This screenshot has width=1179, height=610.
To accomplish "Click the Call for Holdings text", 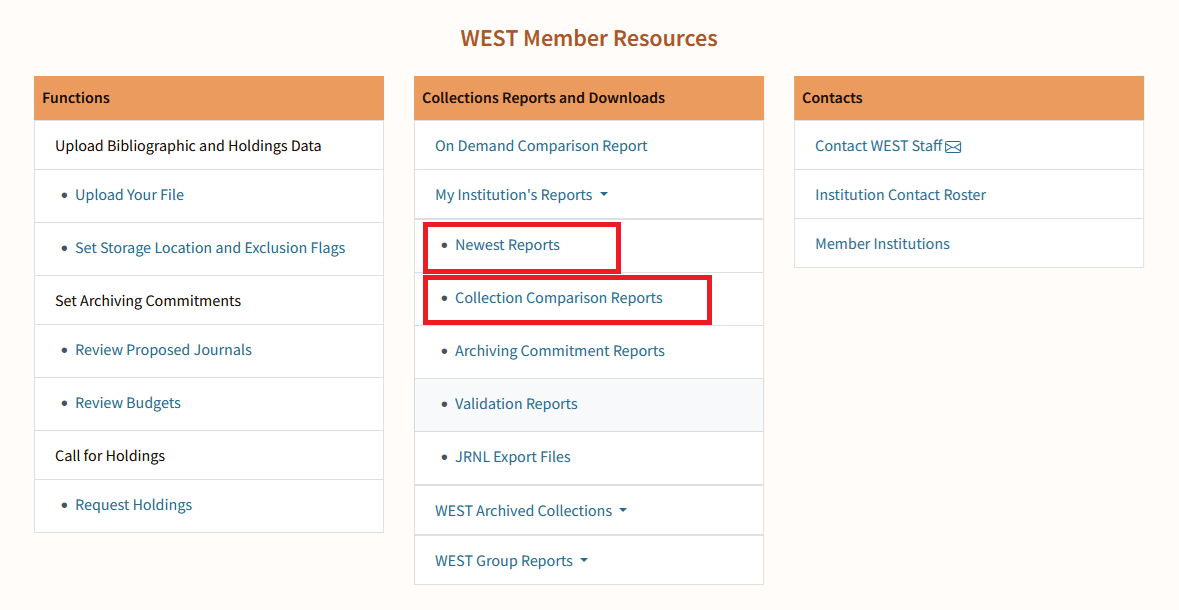I will tap(110, 456).
